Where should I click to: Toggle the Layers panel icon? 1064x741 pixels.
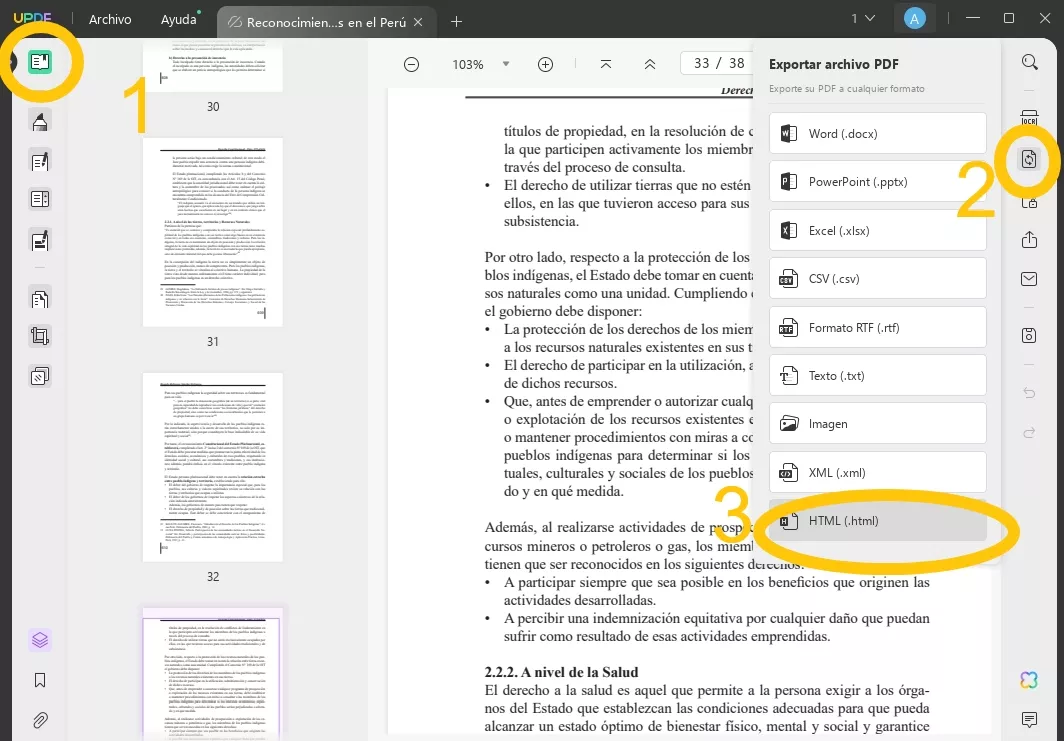tap(40, 640)
